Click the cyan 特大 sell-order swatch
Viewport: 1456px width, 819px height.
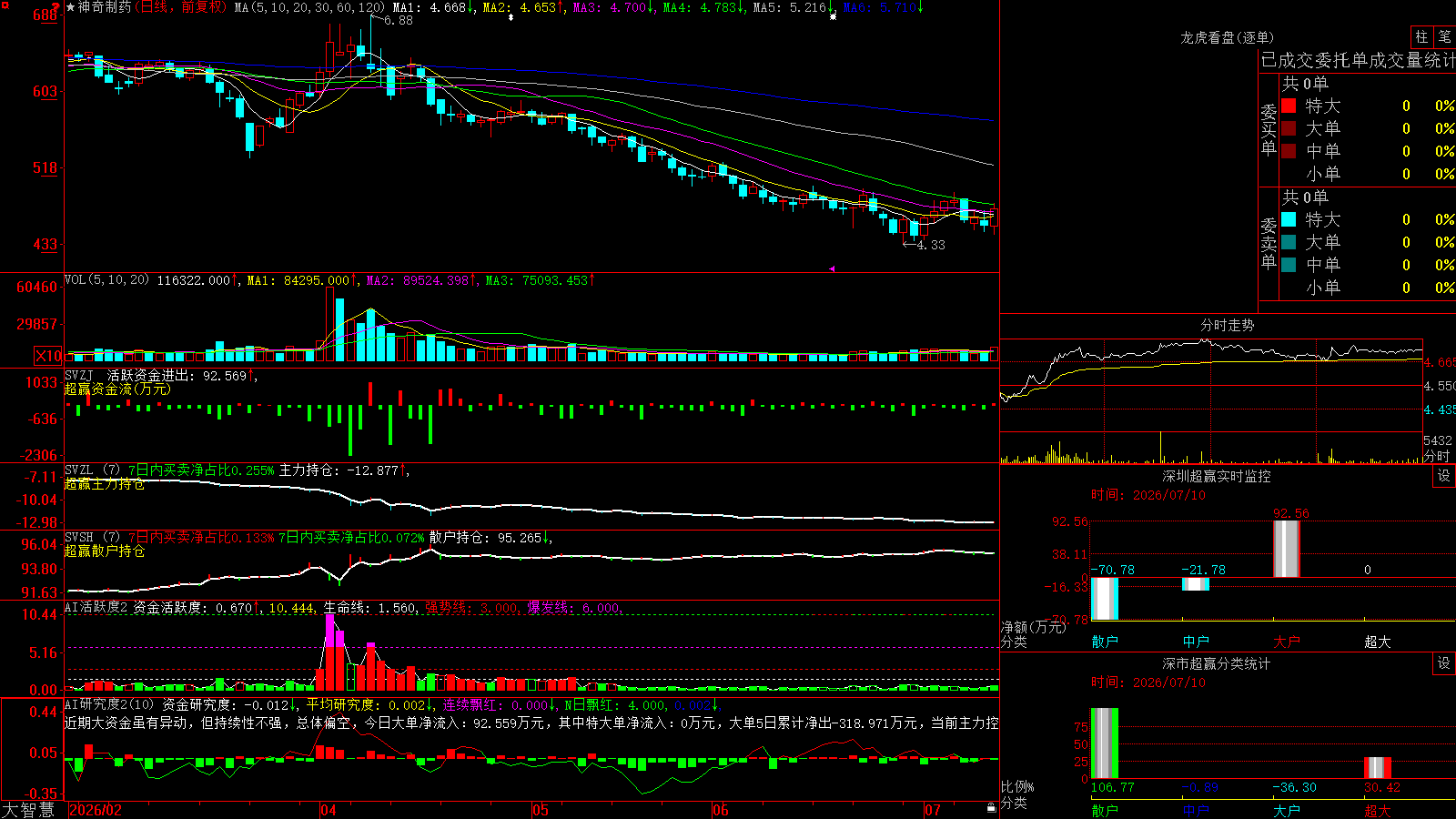pos(1289,219)
